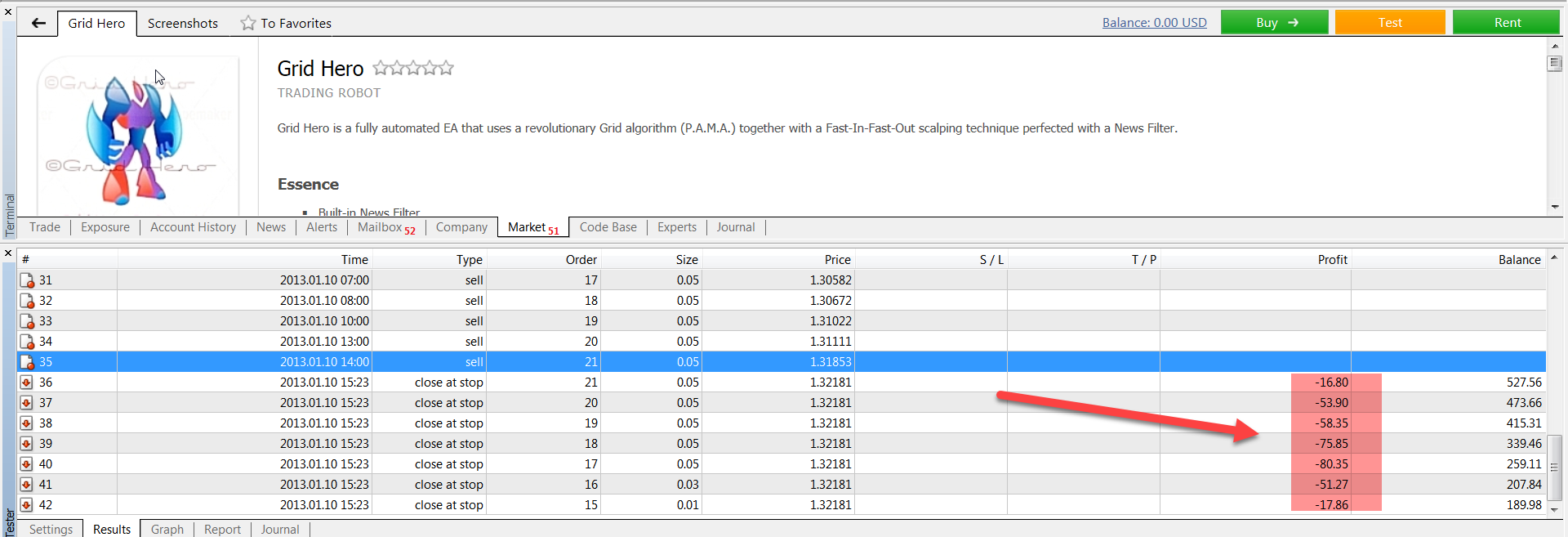Viewport: 1568px width, 537px height.
Task: Open the Account History tab
Action: pyautogui.click(x=193, y=227)
